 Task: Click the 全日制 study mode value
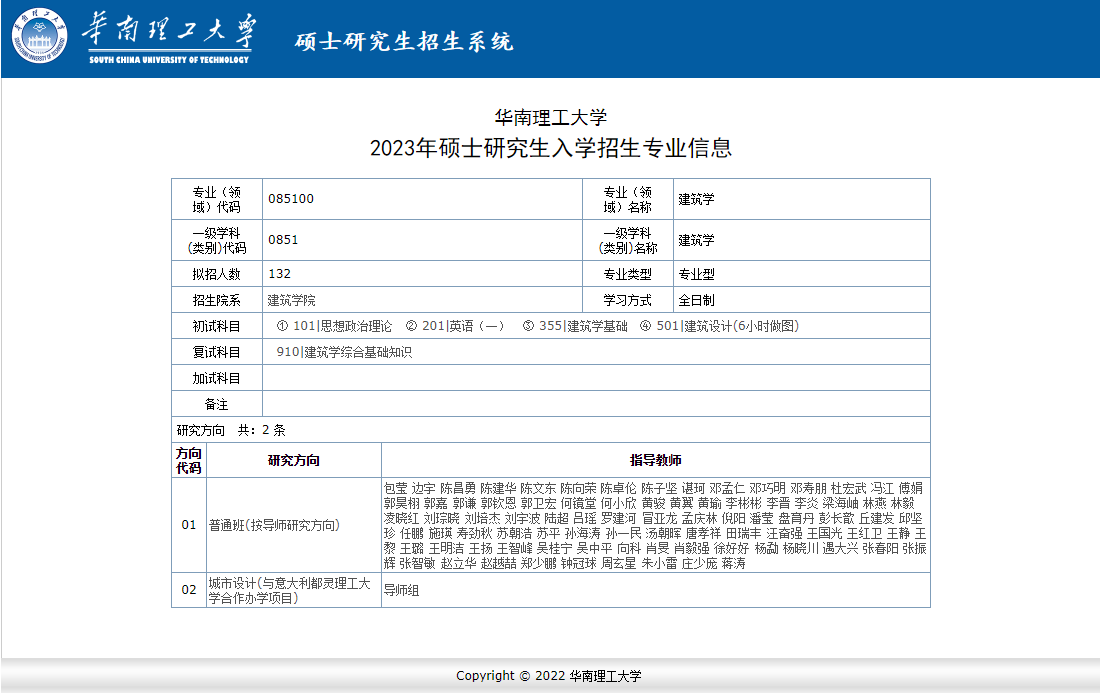696,300
